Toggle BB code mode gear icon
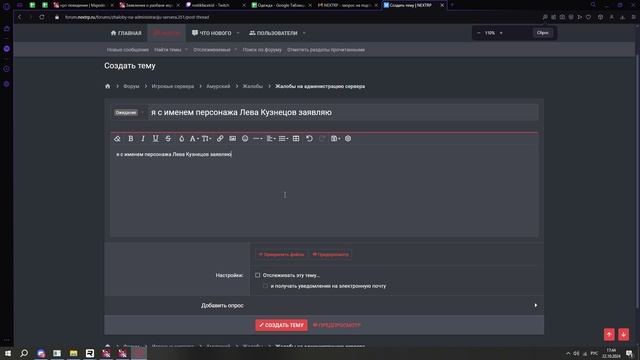Image resolution: width=640 pixels, height=360 pixels. point(348,139)
